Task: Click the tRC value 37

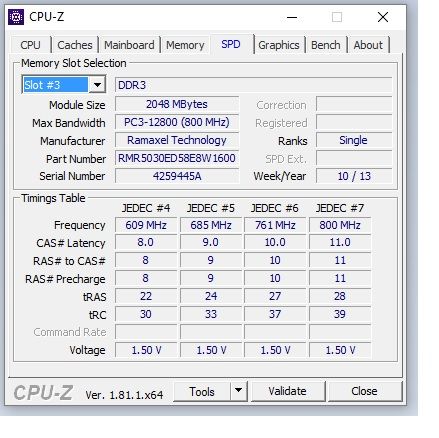Action: point(275,314)
